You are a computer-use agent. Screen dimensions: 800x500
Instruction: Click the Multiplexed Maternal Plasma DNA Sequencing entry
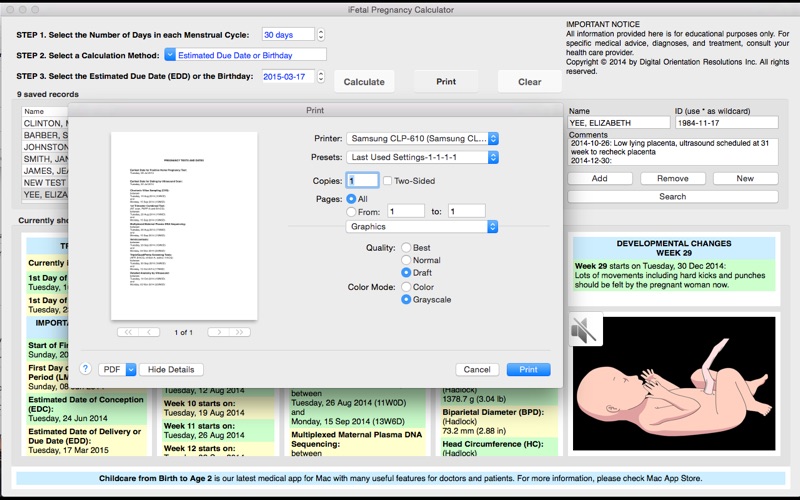pos(357,444)
